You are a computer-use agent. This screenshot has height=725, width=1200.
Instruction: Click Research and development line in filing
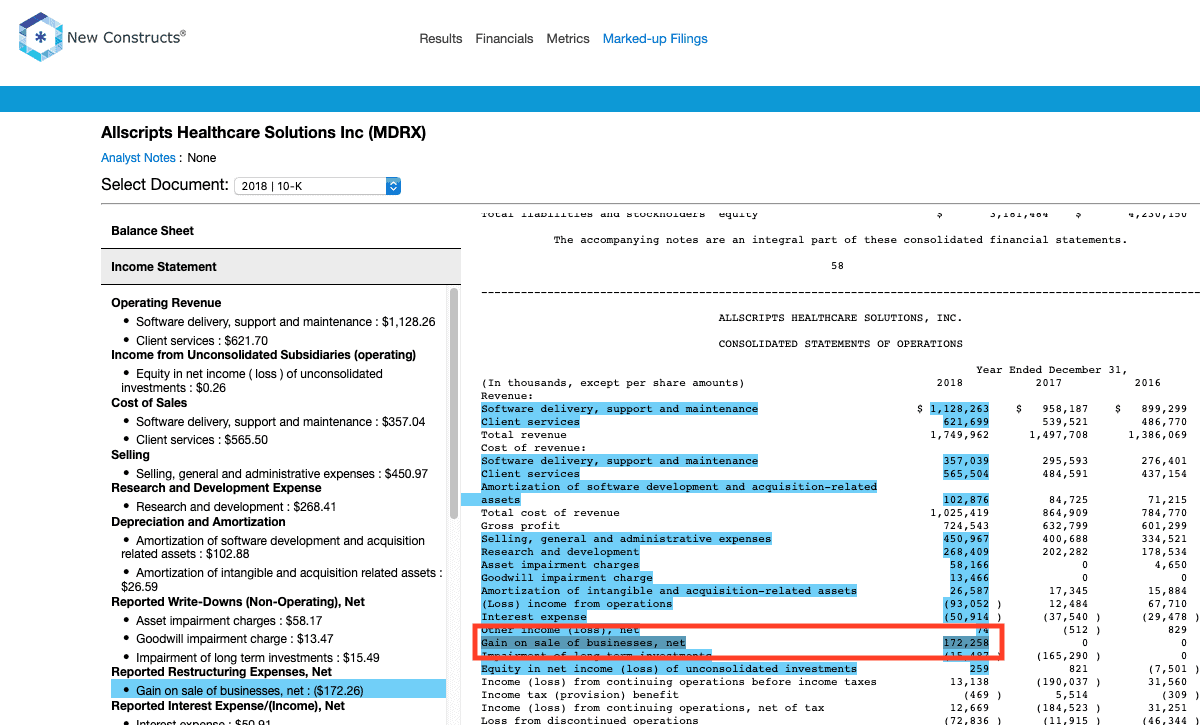[560, 552]
